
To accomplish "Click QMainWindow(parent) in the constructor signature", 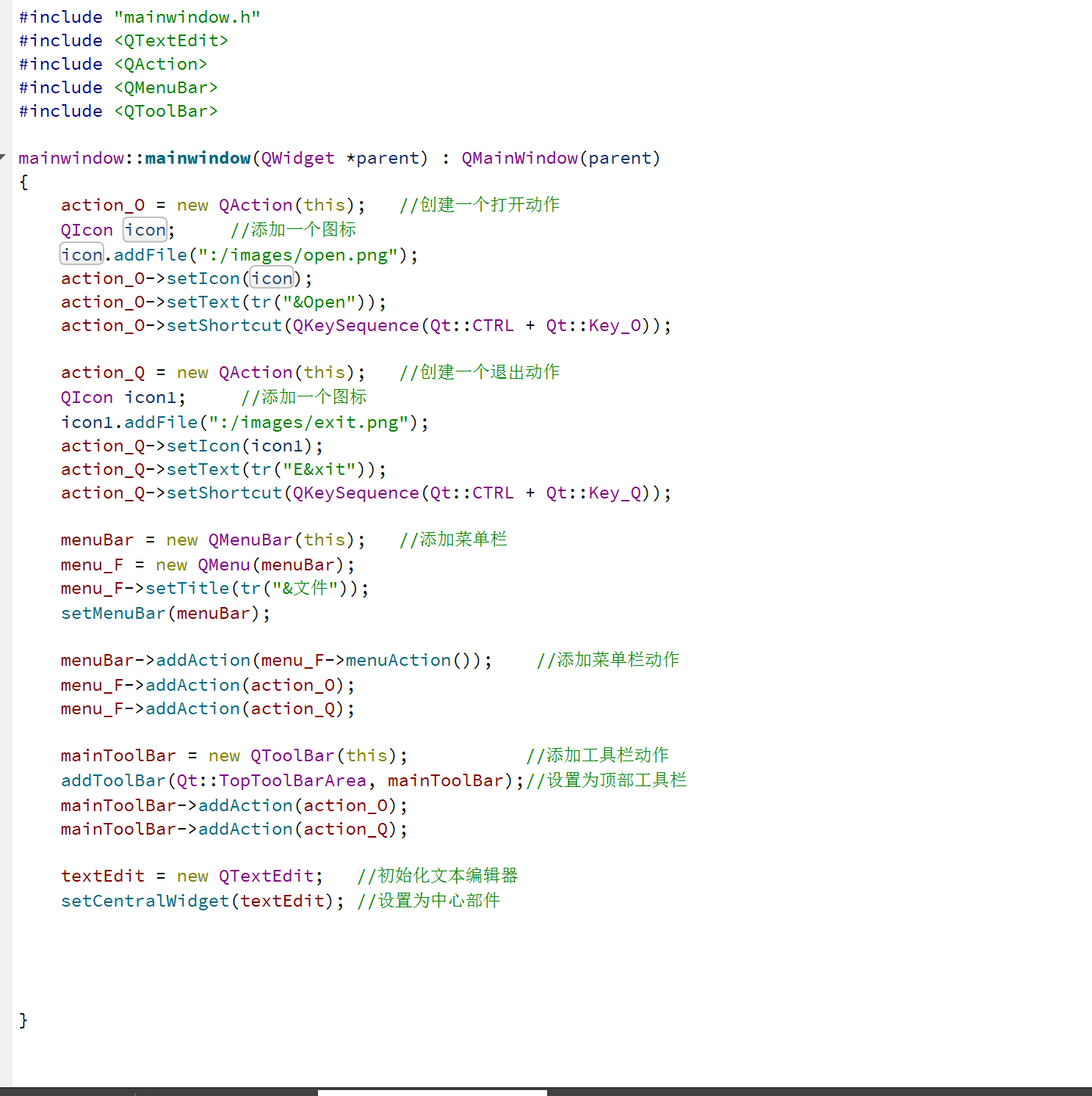I will 561,158.
